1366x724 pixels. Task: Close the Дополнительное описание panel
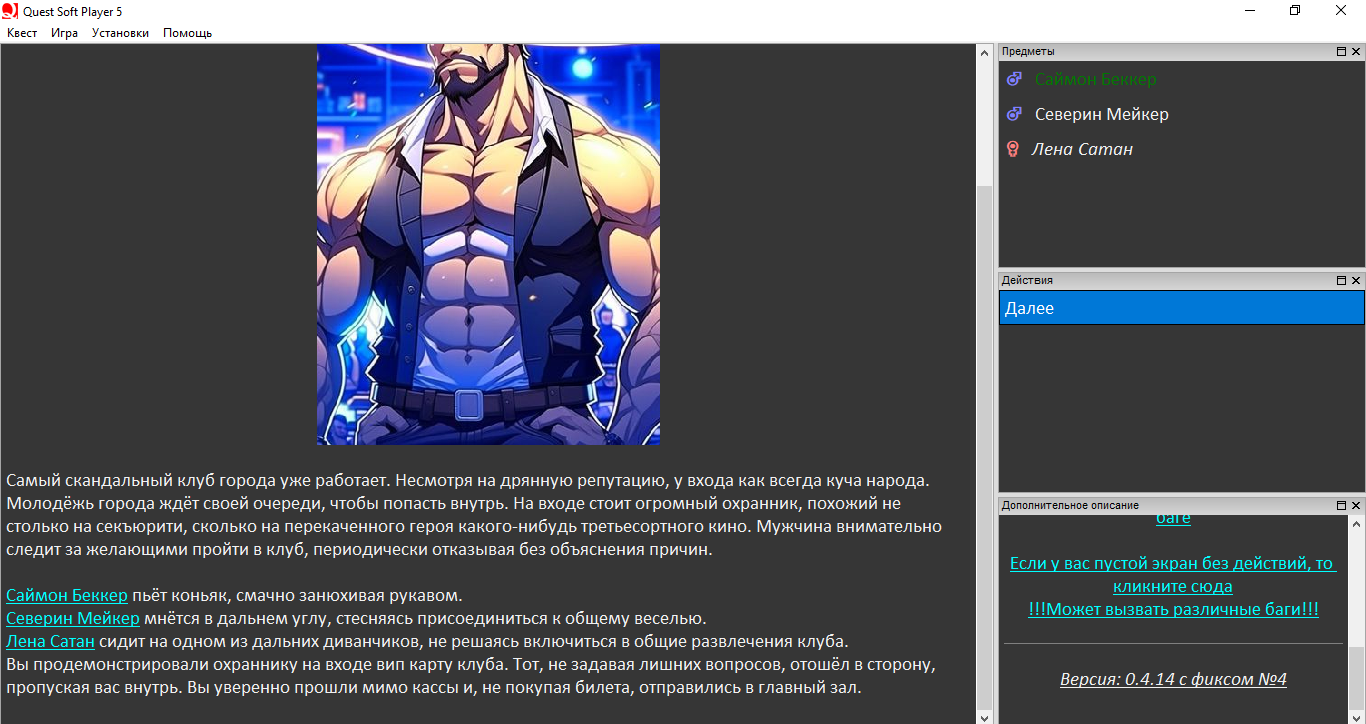coord(1356,505)
